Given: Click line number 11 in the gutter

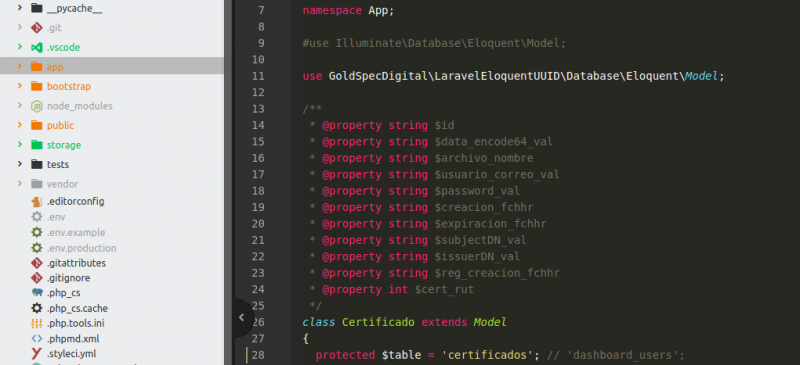Looking at the screenshot, I should [258, 76].
